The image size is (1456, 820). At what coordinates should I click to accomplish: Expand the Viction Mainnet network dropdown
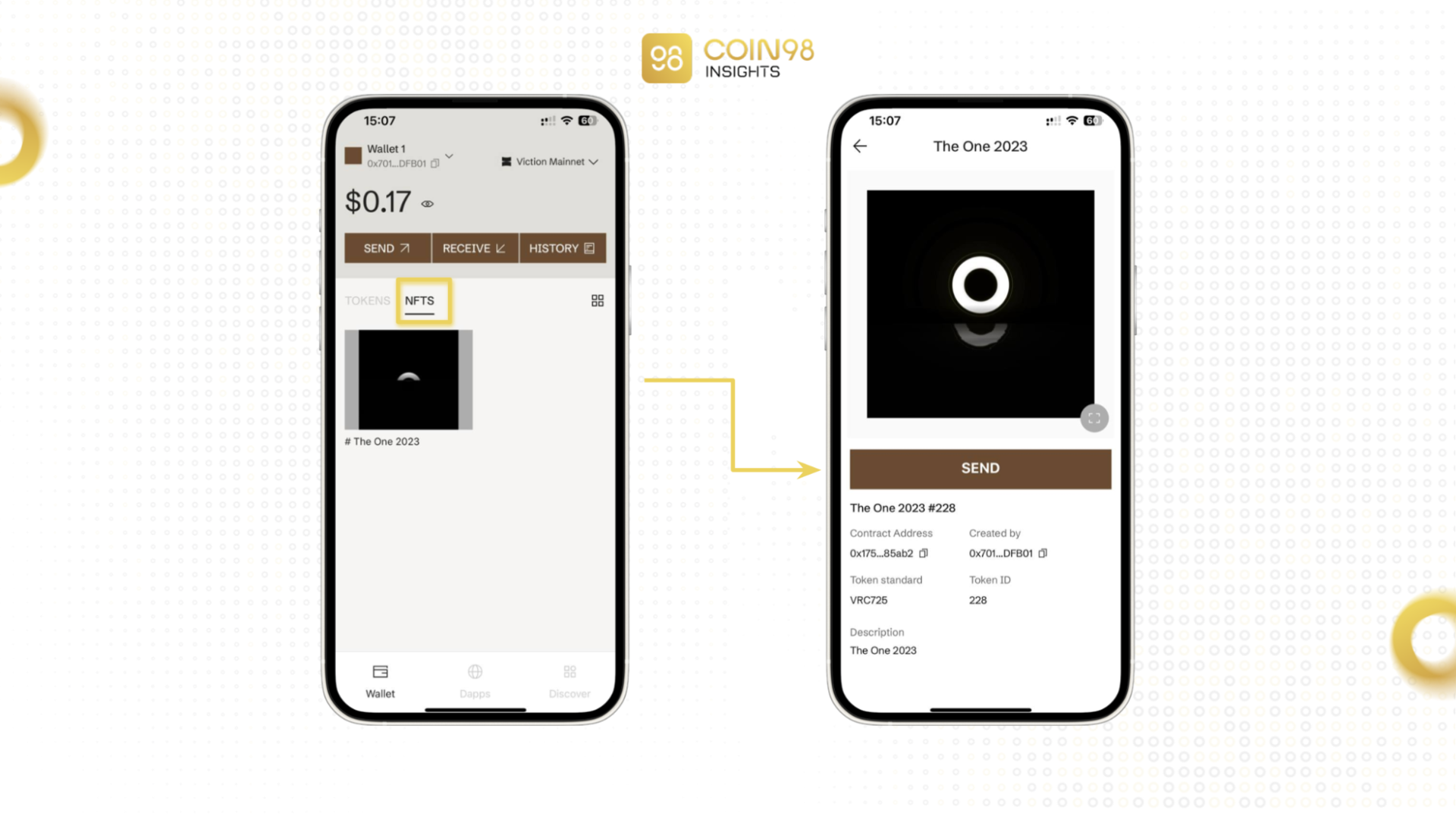pos(549,161)
